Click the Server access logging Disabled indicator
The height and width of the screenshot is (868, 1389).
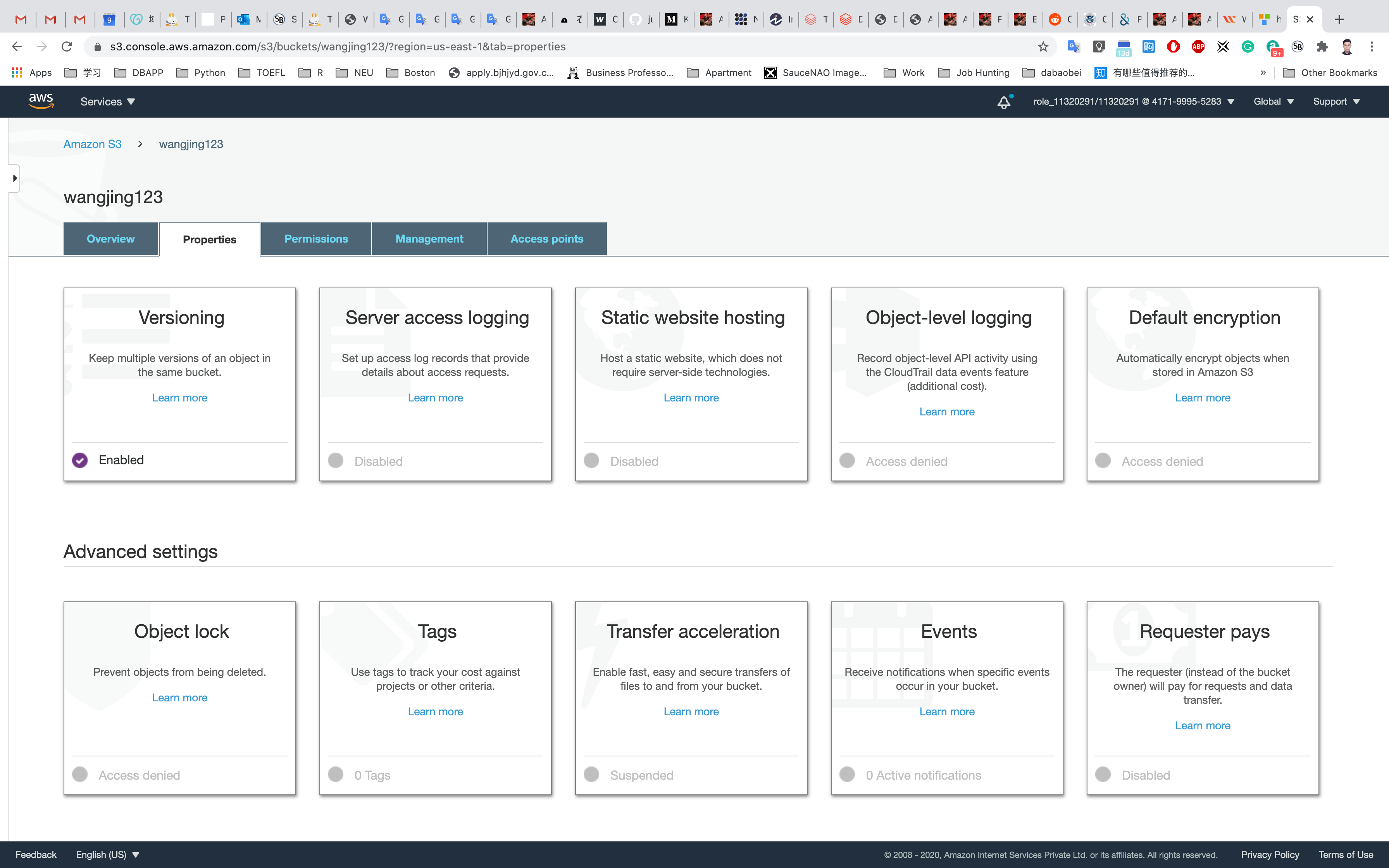[336, 460]
